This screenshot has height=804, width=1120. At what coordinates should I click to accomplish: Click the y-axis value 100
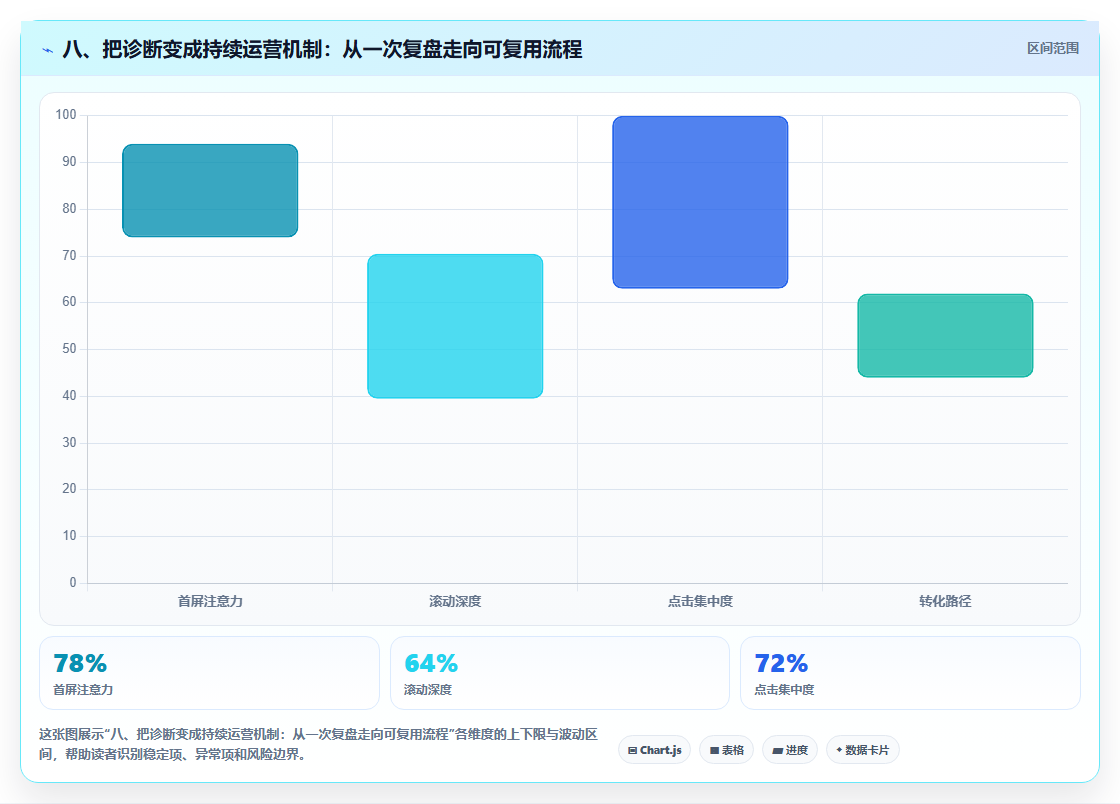point(66,114)
